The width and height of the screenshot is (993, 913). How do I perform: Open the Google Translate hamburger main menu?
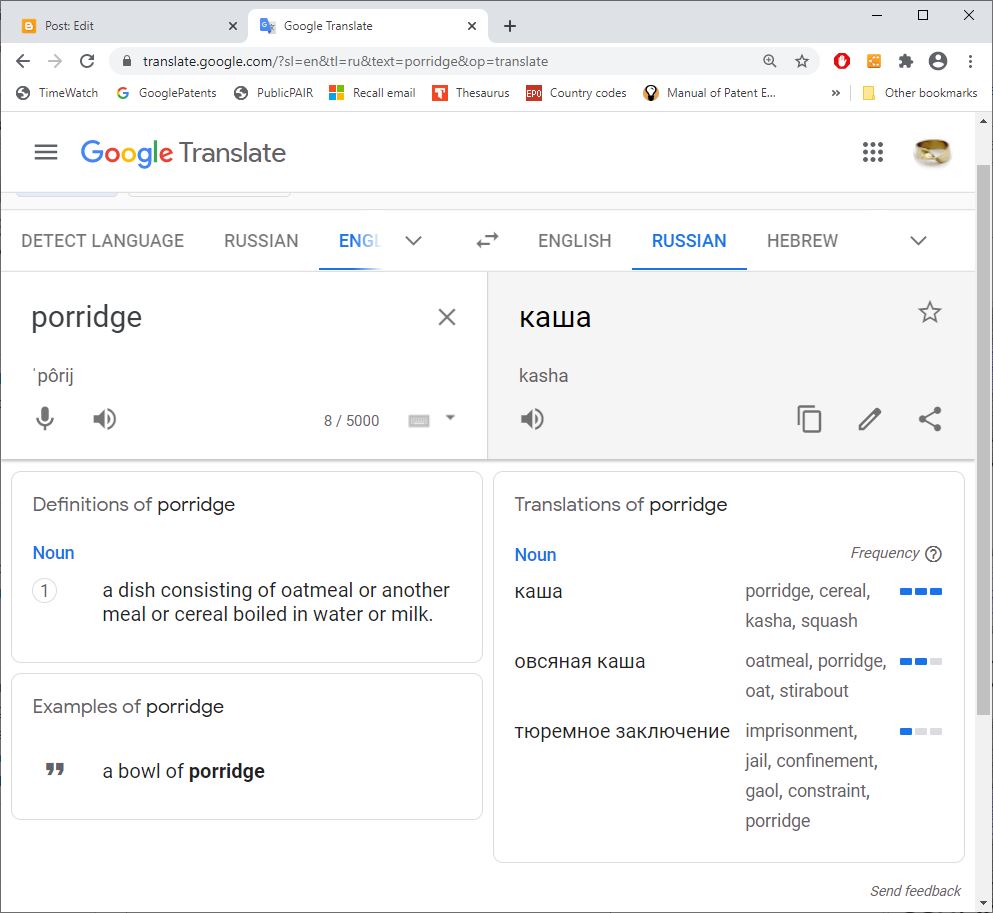point(46,152)
